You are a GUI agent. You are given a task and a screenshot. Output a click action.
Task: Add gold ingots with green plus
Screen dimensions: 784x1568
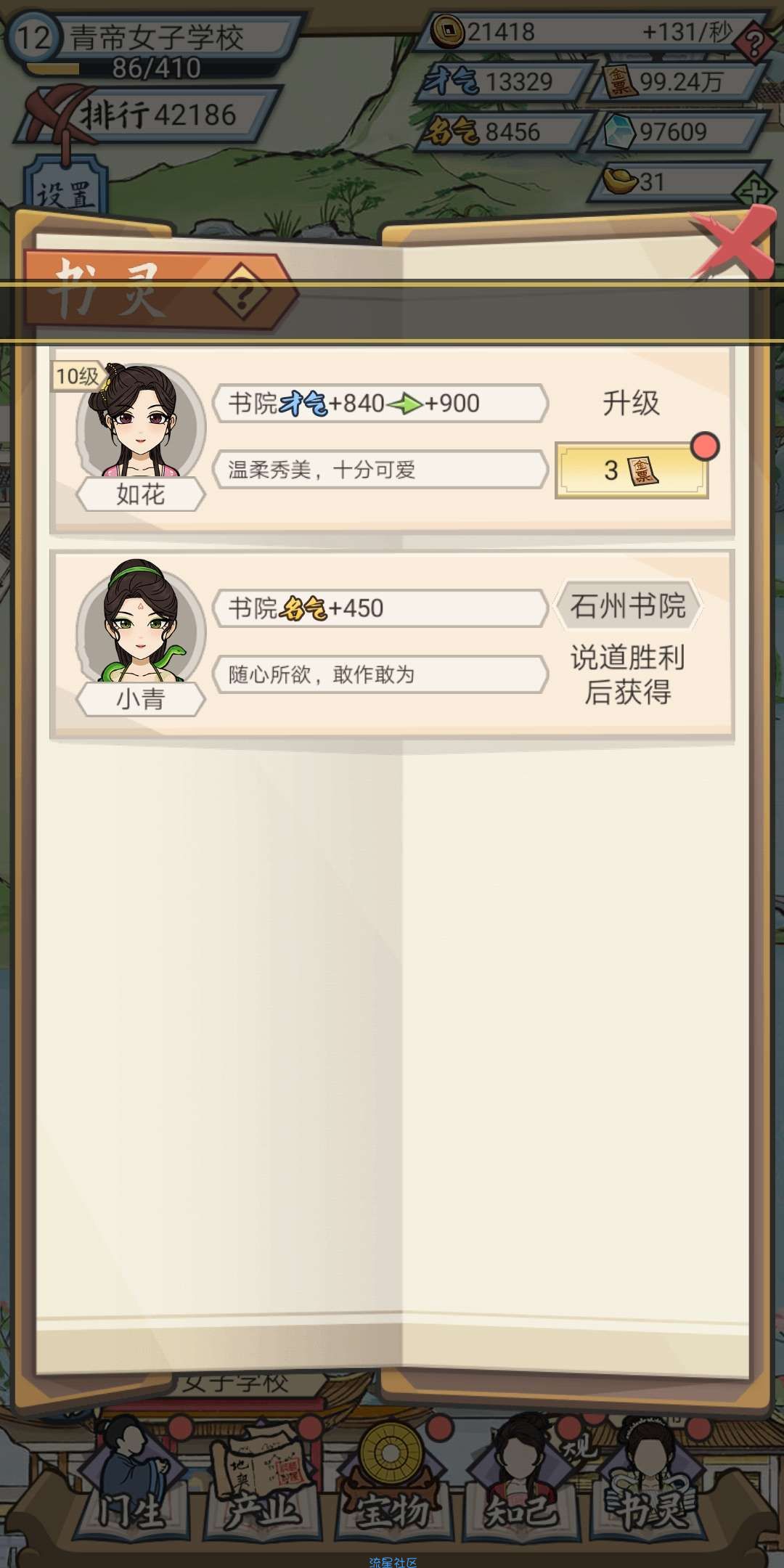(754, 192)
